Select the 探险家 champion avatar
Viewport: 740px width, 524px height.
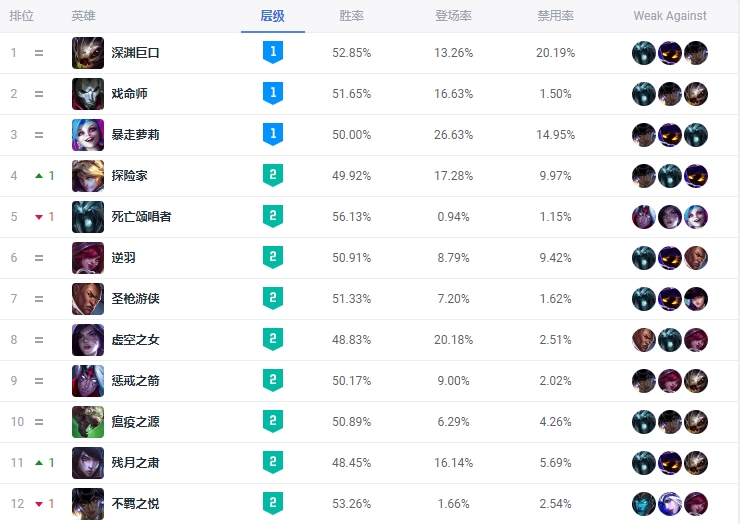(88, 176)
